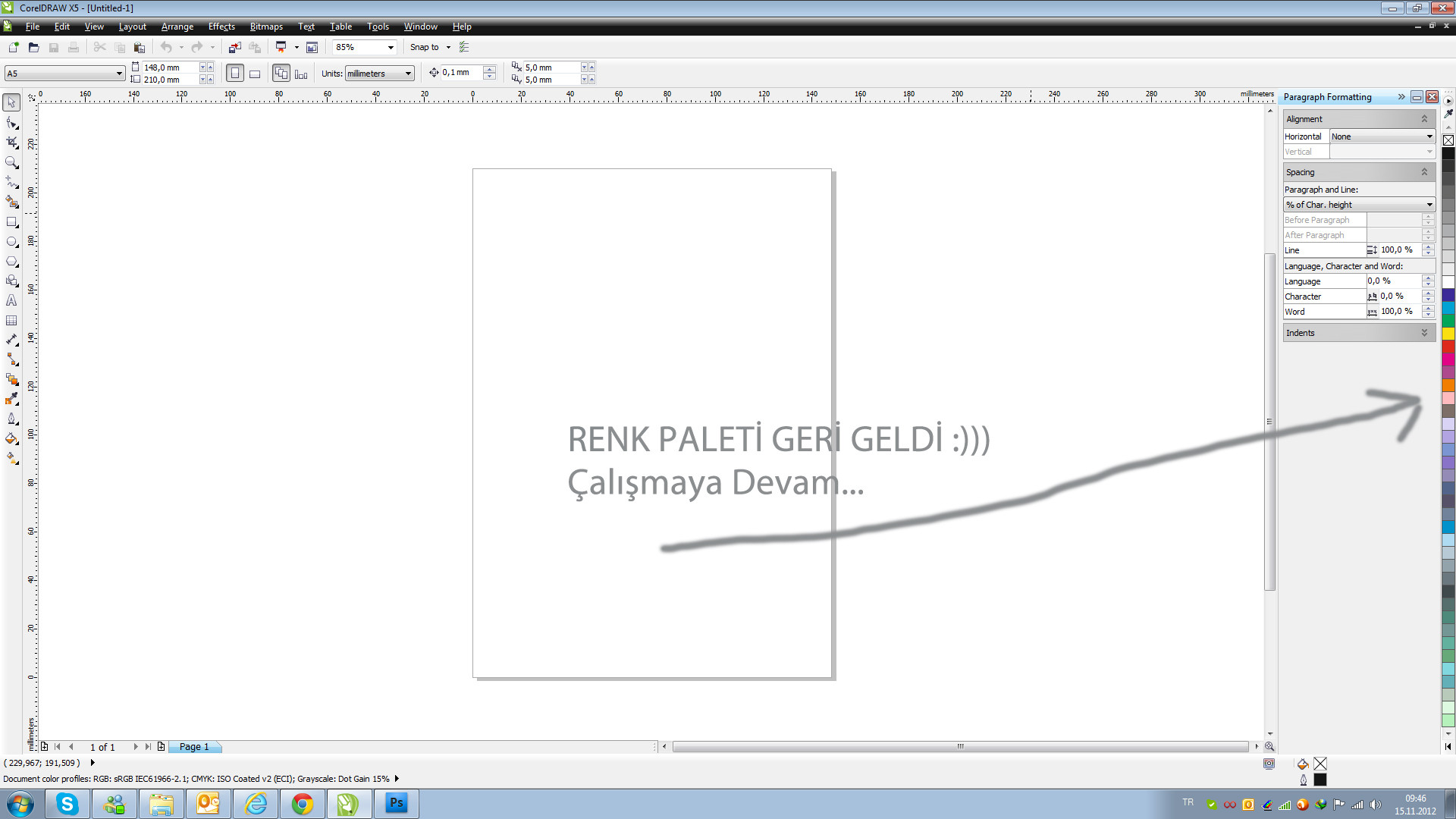Open the zoom level 85% dropdown

(391, 47)
